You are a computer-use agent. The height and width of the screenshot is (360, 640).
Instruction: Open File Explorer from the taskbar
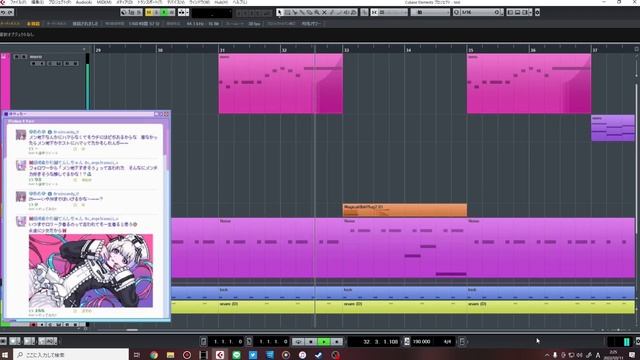point(170,355)
